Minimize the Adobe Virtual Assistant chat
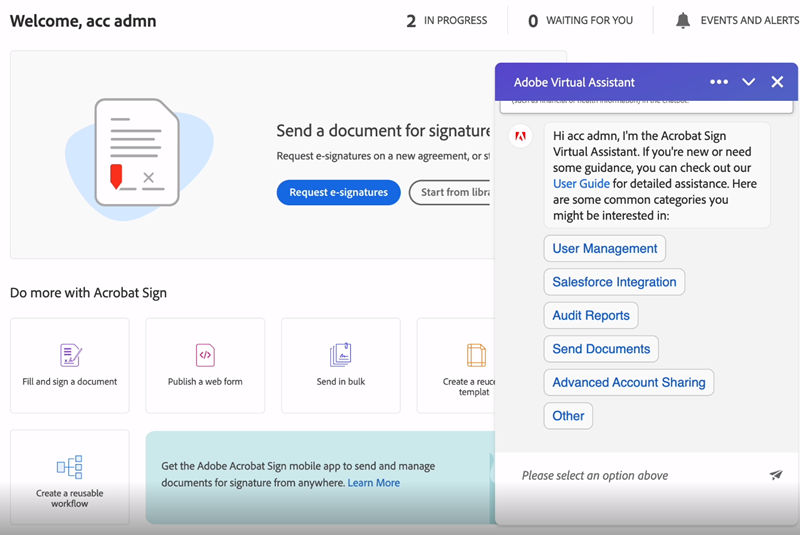800x535 pixels. tap(748, 82)
